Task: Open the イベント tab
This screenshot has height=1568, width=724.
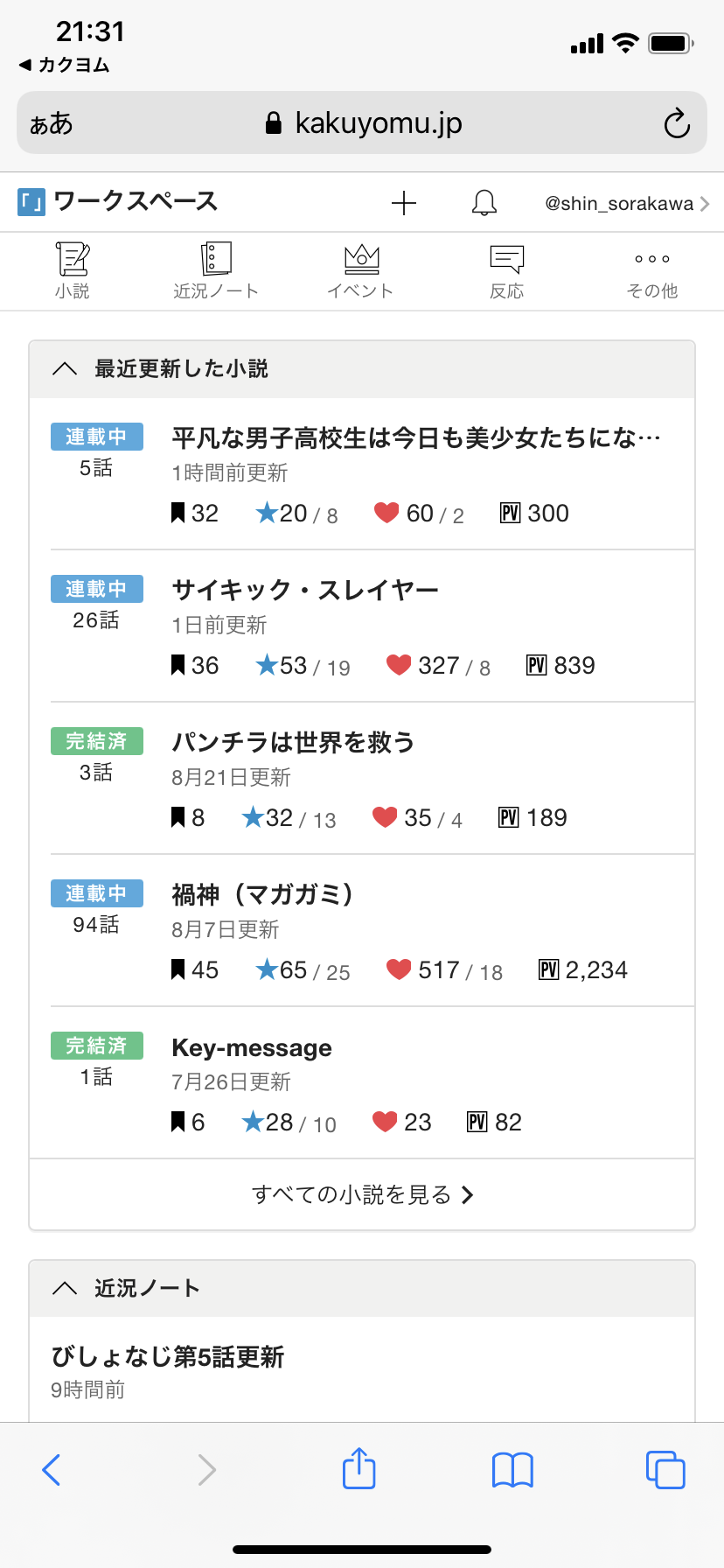Action: point(361,271)
